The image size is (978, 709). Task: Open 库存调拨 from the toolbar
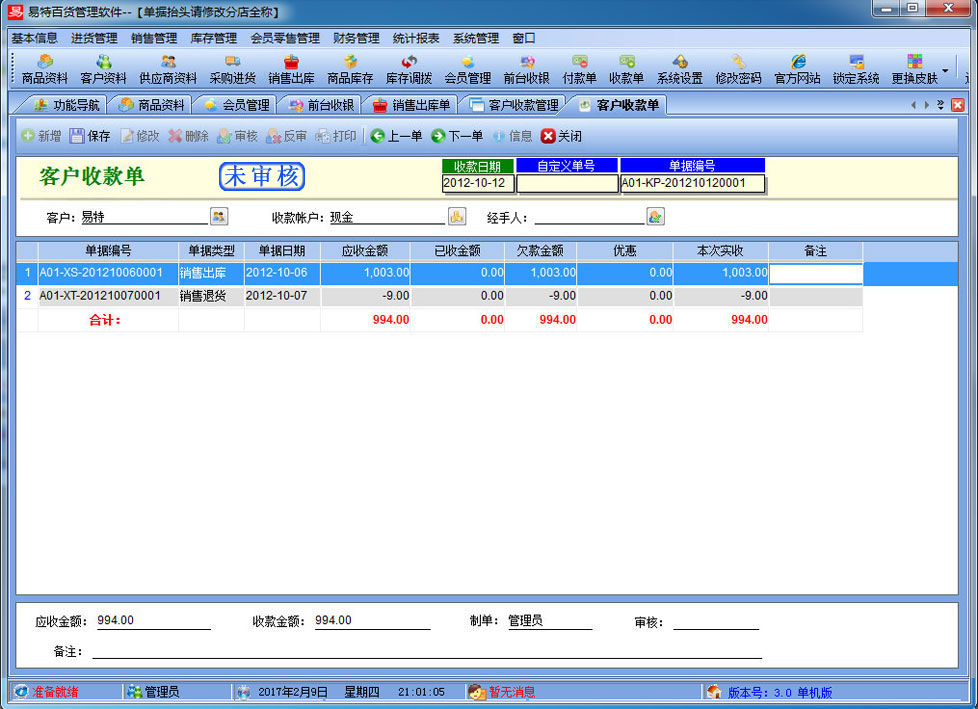(x=409, y=69)
